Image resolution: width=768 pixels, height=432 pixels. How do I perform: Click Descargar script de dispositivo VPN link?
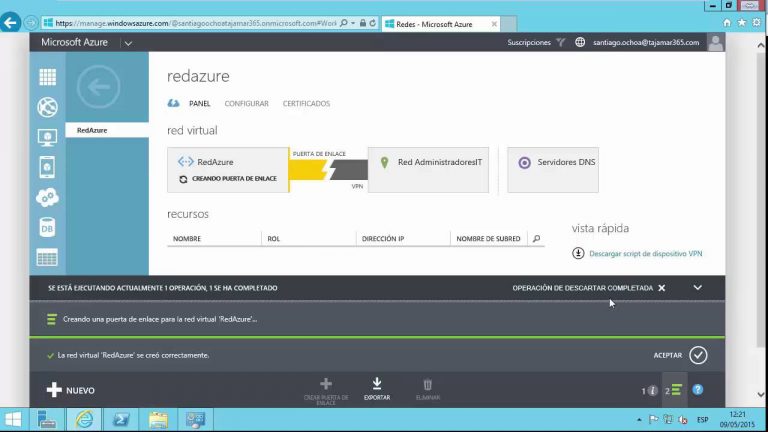646,254
